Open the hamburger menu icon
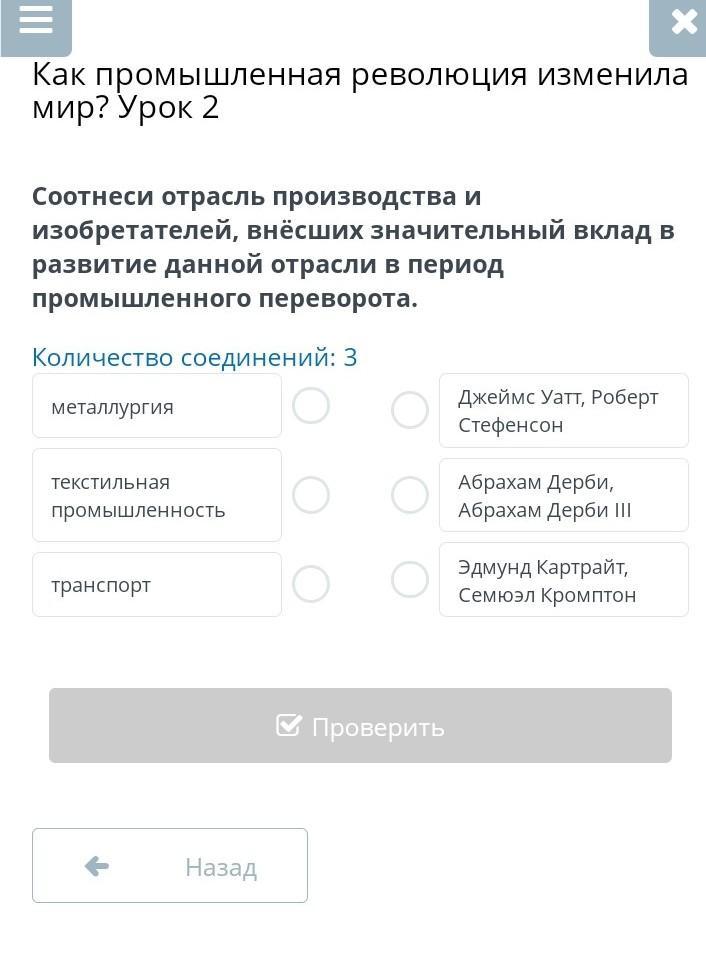This screenshot has height=954, width=706. [x=36, y=21]
